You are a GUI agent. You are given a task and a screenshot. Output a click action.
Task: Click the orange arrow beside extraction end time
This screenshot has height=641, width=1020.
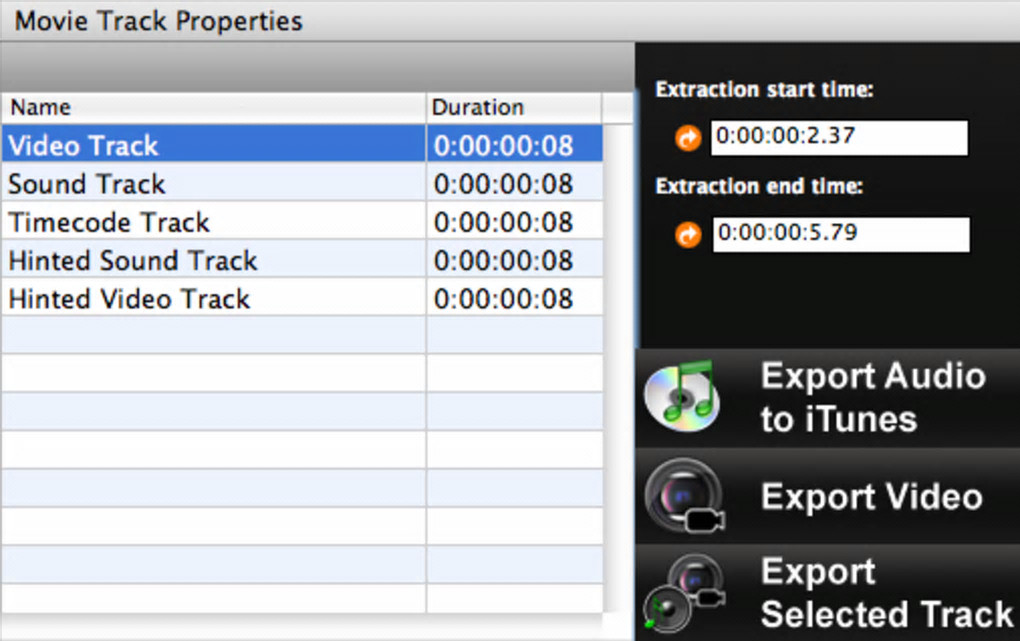coord(688,235)
